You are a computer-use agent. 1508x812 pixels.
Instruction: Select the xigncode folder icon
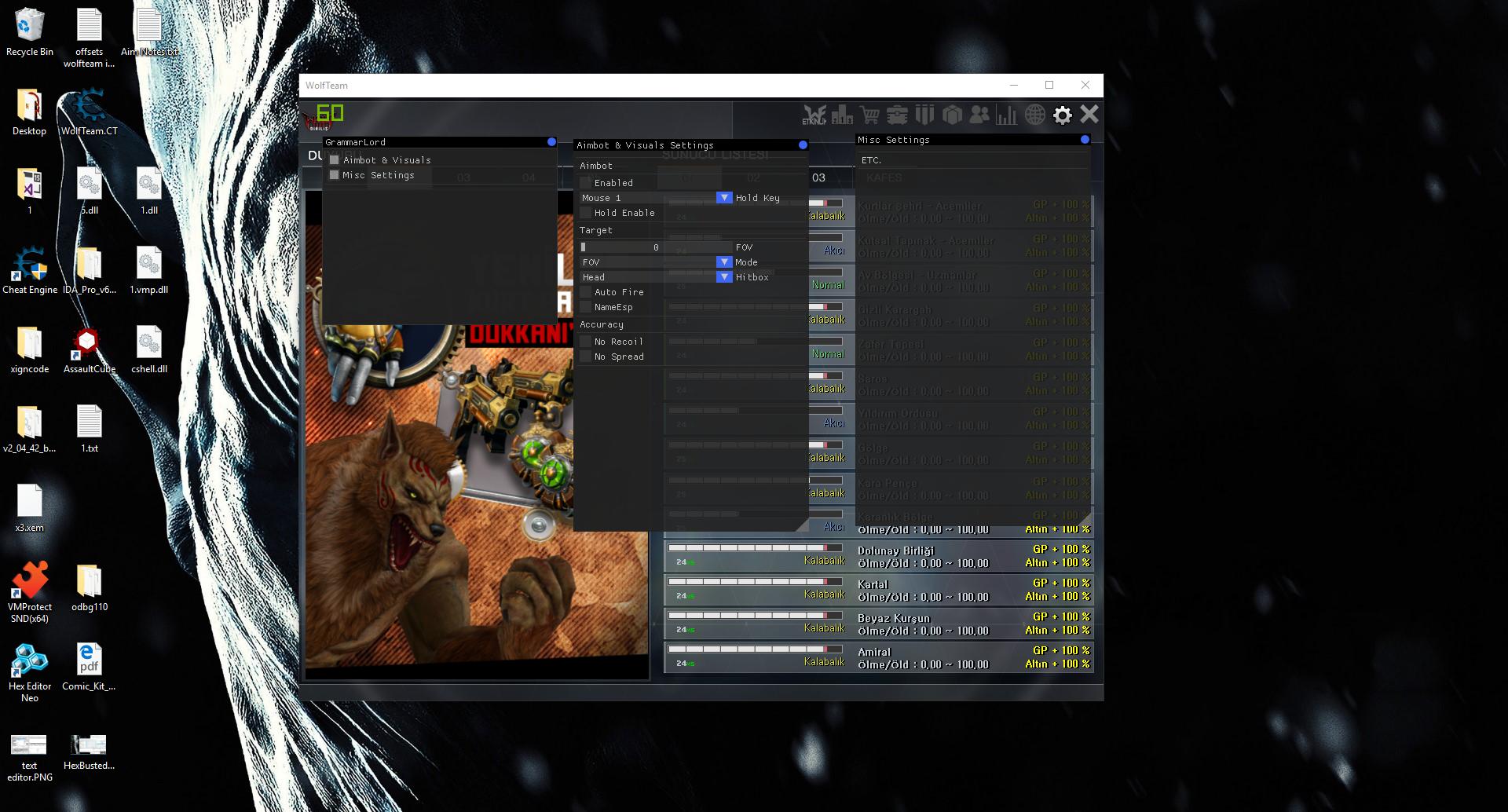[x=30, y=350]
